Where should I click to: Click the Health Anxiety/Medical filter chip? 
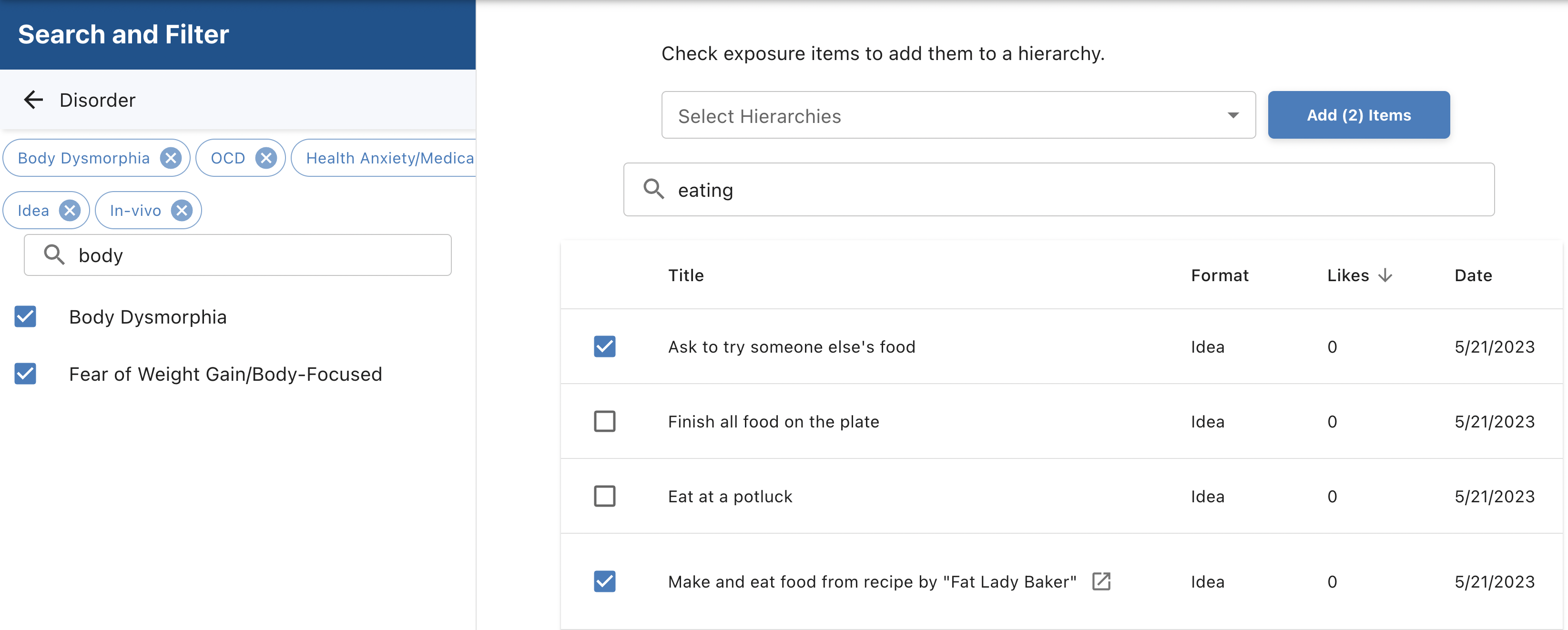(x=389, y=158)
